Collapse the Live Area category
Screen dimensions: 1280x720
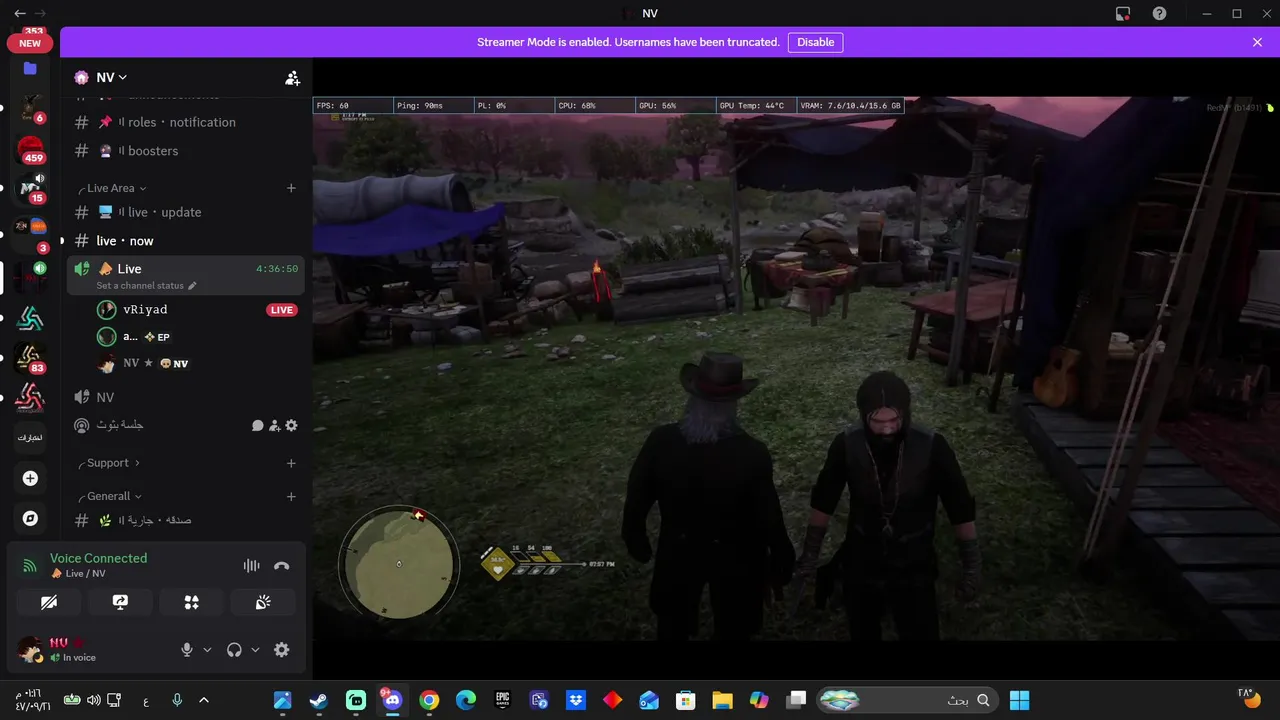click(x=116, y=188)
